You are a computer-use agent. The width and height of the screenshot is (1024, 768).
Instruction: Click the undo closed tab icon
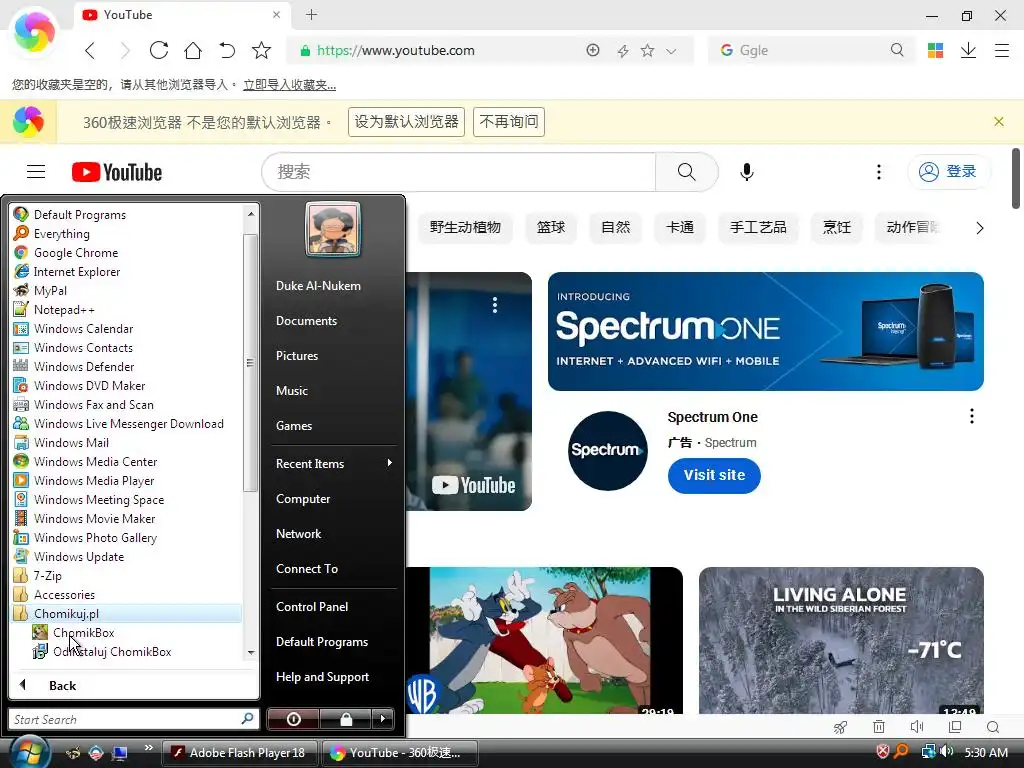227,50
